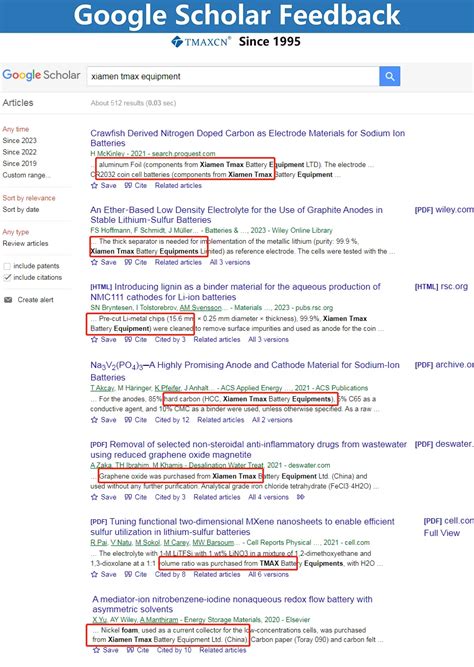
Task: Toggle the include patents checkbox
Action: pyautogui.click(x=7, y=266)
